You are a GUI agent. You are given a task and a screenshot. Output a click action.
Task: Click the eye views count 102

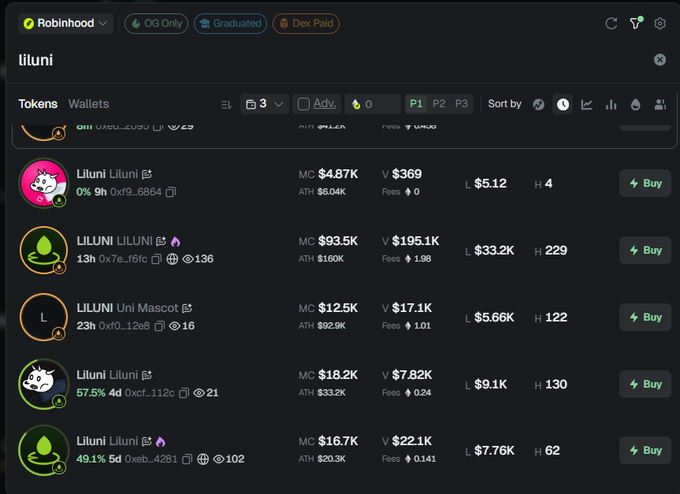[229, 459]
